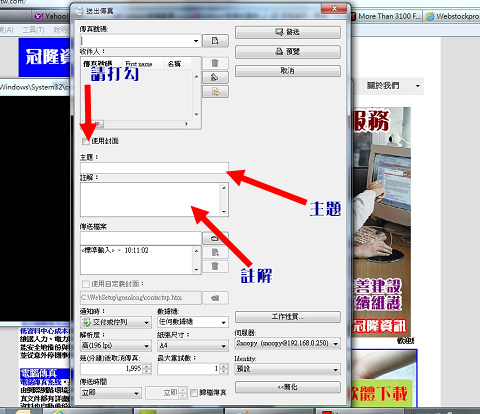Expand the fax number combo box dropdown
Screen dimensions: 480x414
196,41
